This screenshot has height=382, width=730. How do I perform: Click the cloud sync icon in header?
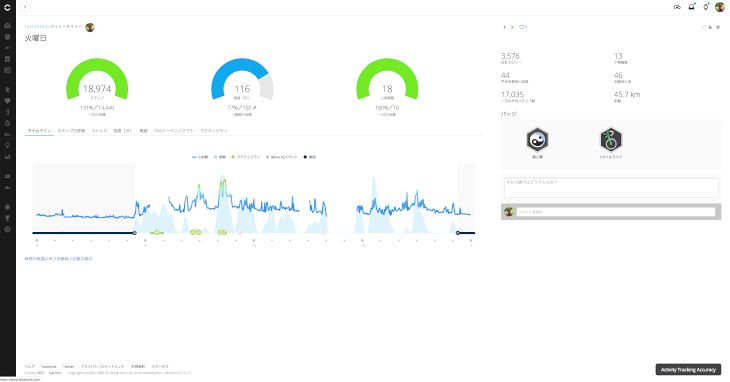tap(677, 7)
